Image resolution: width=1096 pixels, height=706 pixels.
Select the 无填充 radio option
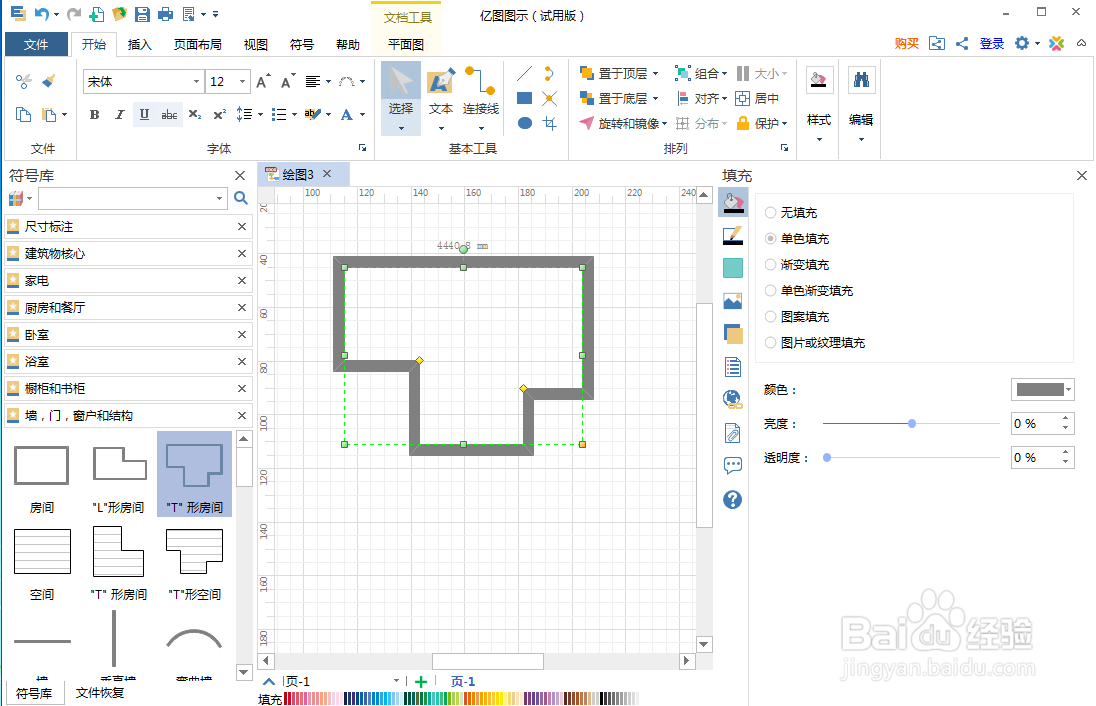(x=770, y=212)
